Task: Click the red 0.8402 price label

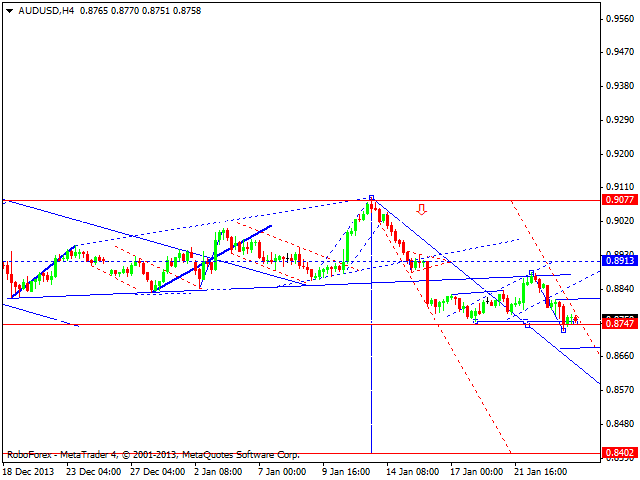Action: tap(618, 453)
